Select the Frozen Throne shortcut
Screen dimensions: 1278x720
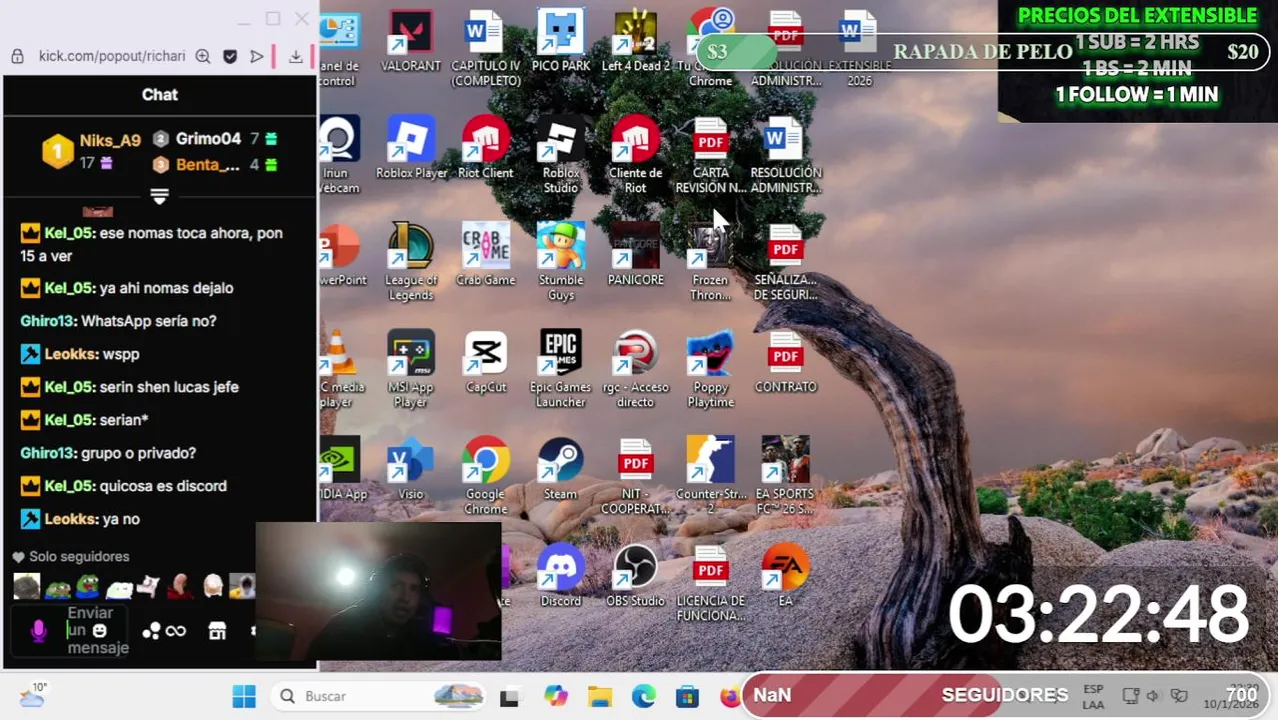(710, 263)
